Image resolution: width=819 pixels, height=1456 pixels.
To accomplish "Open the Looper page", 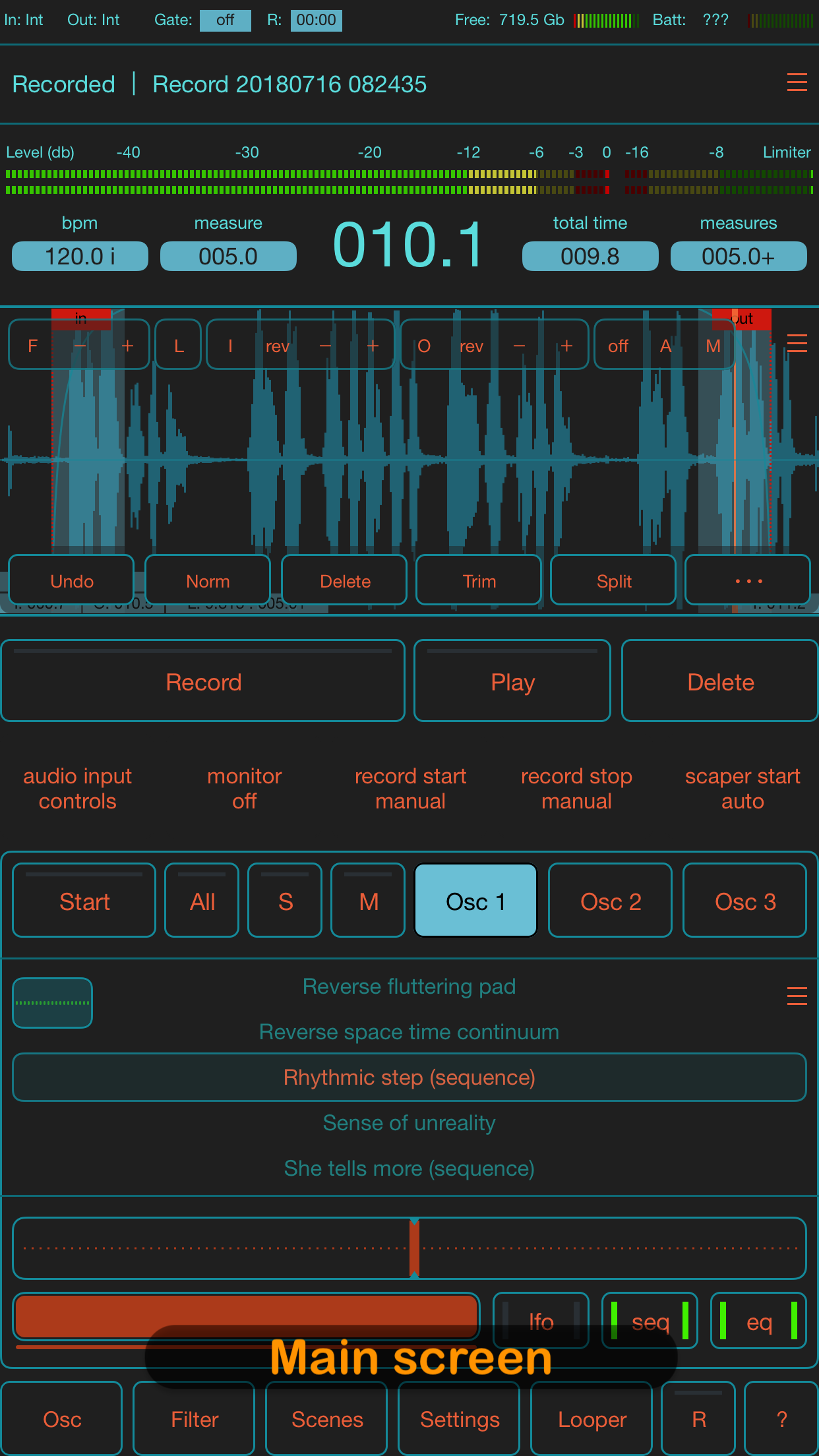I will [x=592, y=1419].
